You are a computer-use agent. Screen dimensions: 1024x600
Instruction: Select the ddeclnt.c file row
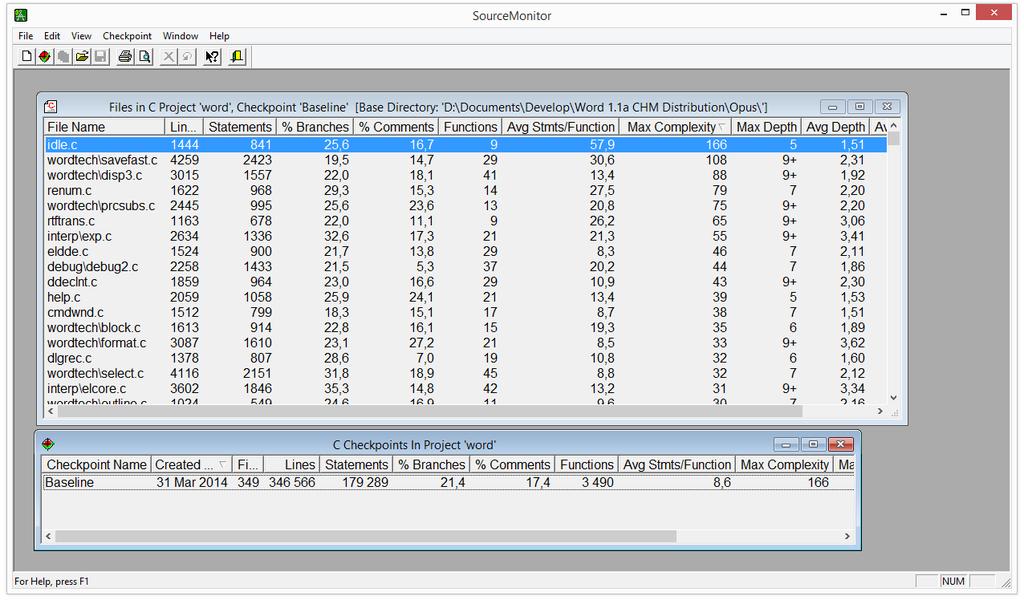point(466,281)
